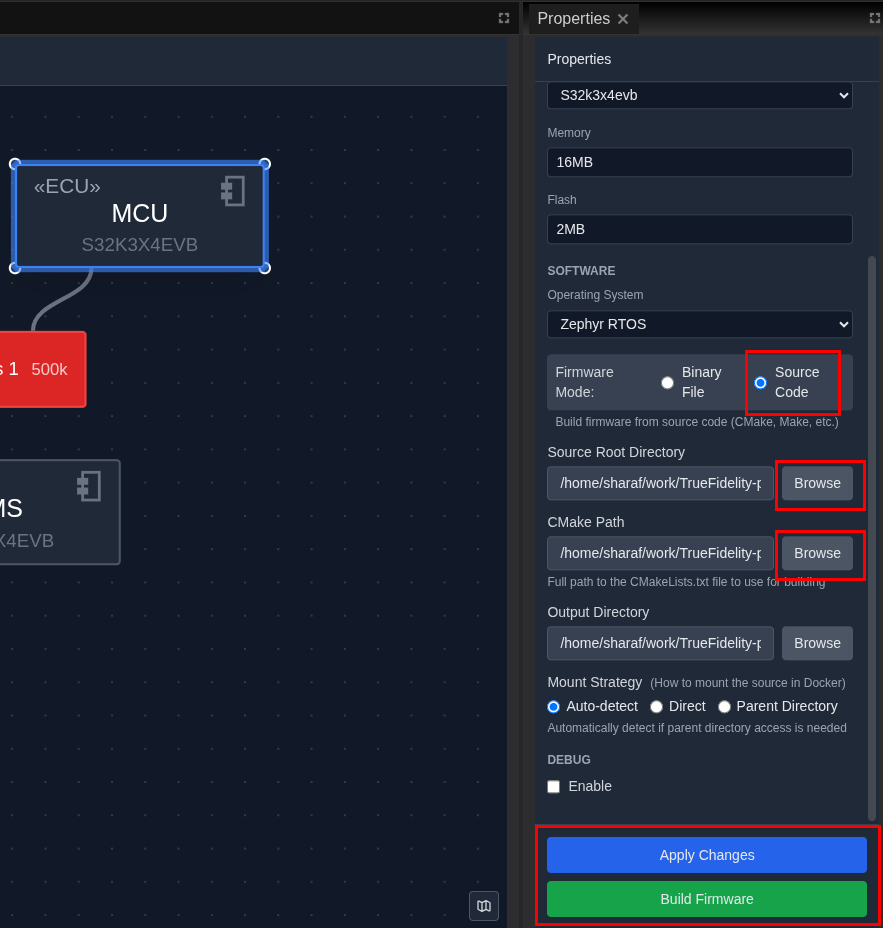
Task: Open the S32k3x4evb board dropdown
Action: click(700, 95)
